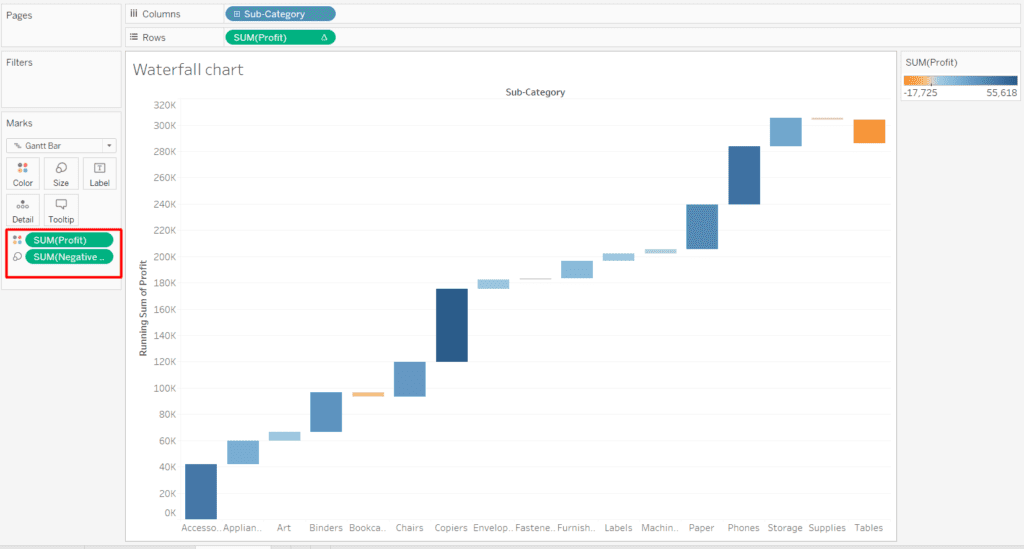Click the Copiers axis label
The image size is (1024, 549).
pyautogui.click(x=451, y=527)
